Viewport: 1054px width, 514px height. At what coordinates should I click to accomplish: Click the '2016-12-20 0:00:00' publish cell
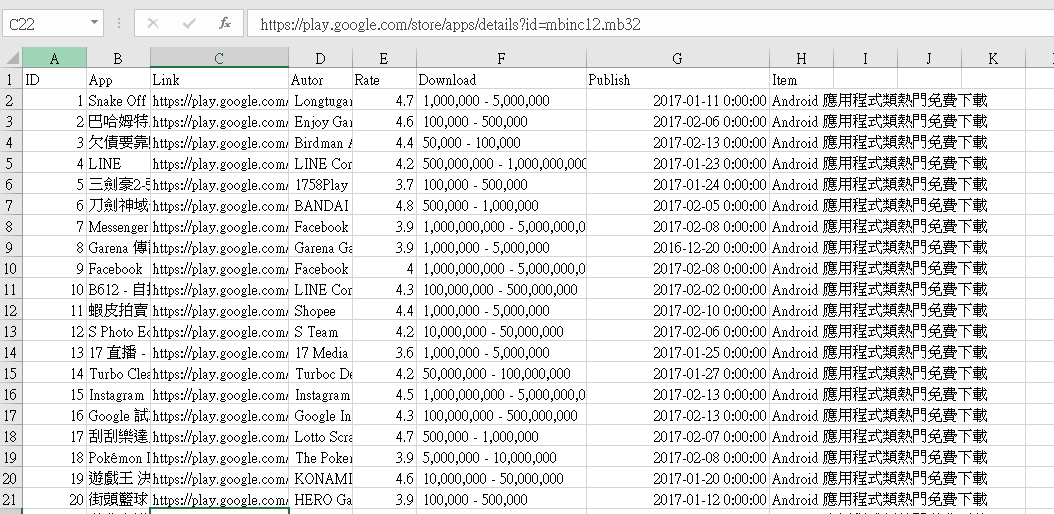point(678,248)
